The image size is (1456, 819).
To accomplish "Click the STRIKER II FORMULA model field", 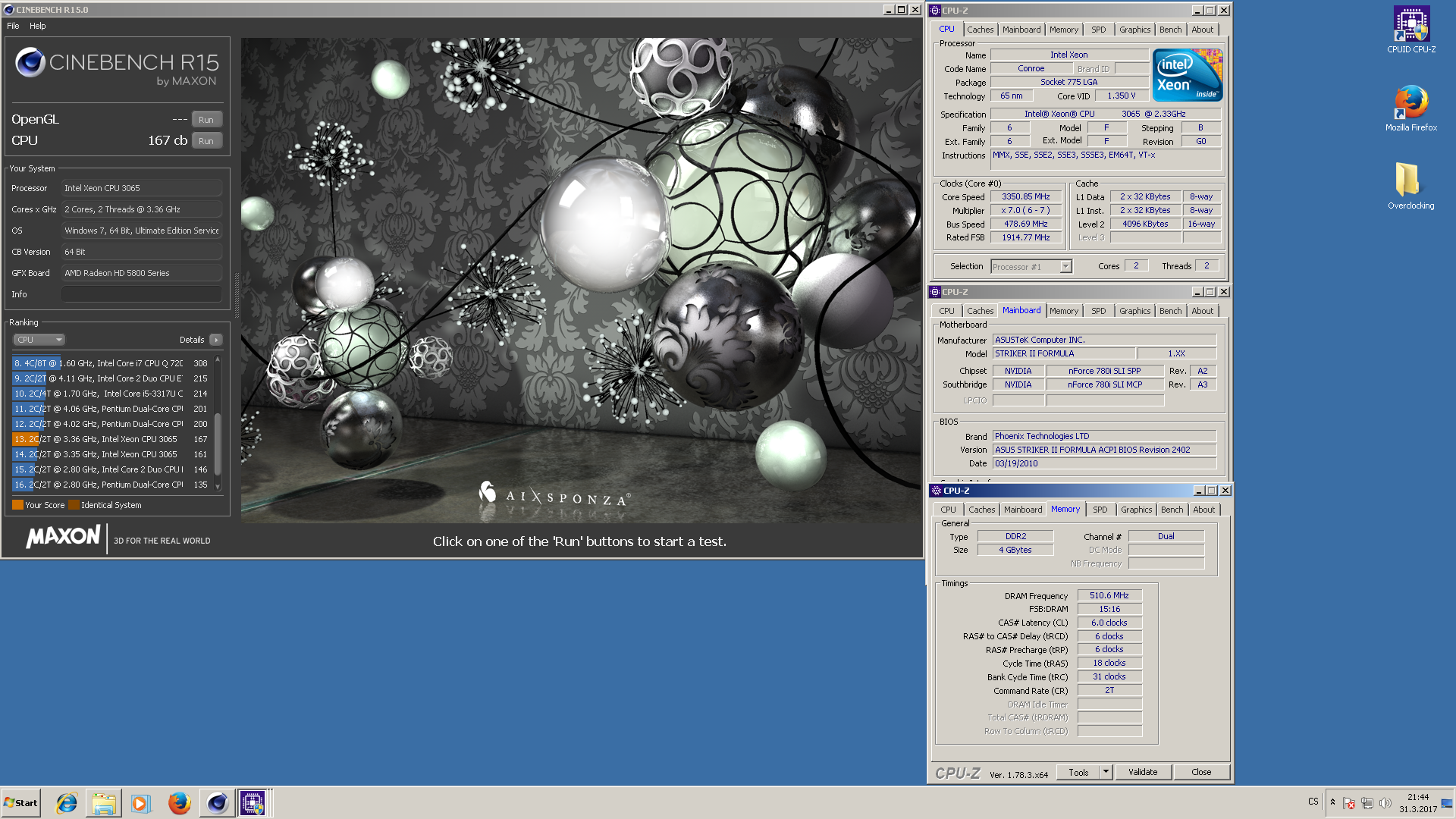I will coord(1063,353).
